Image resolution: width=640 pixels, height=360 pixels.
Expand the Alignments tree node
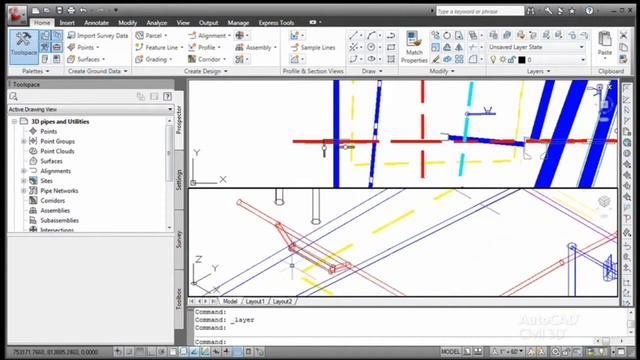point(24,171)
